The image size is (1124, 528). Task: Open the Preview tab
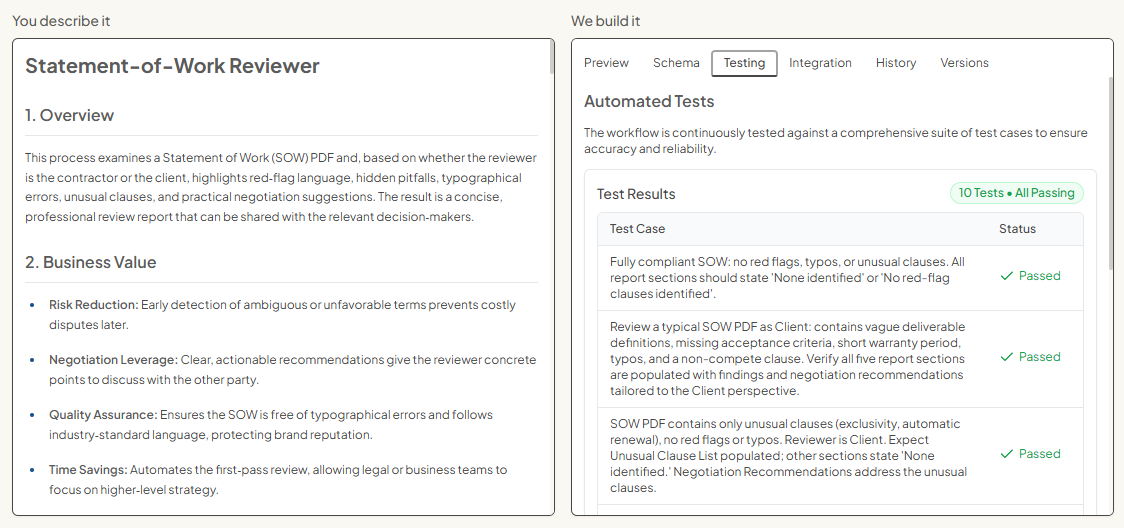606,63
